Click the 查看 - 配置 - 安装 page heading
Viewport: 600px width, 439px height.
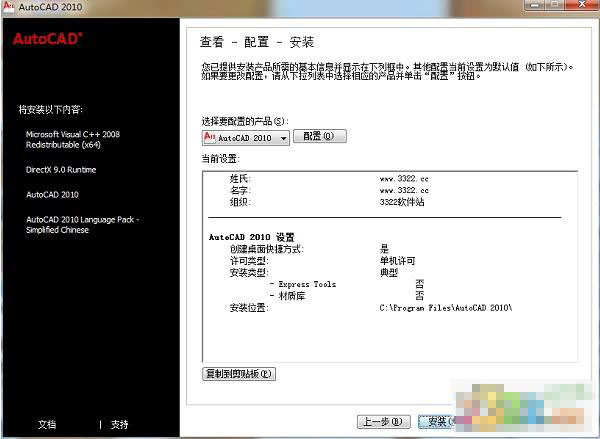[x=257, y=42]
